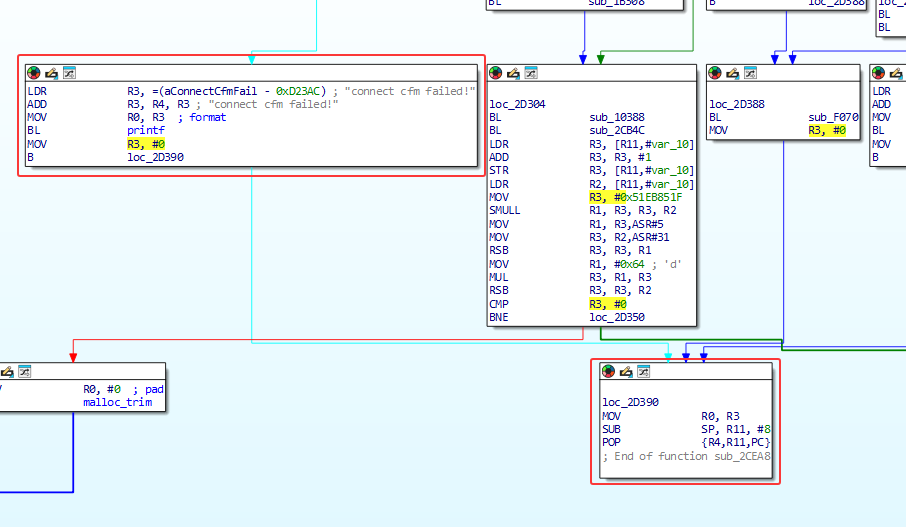
Task: Click group nodes icon in malloc_trim block
Action: point(25,371)
